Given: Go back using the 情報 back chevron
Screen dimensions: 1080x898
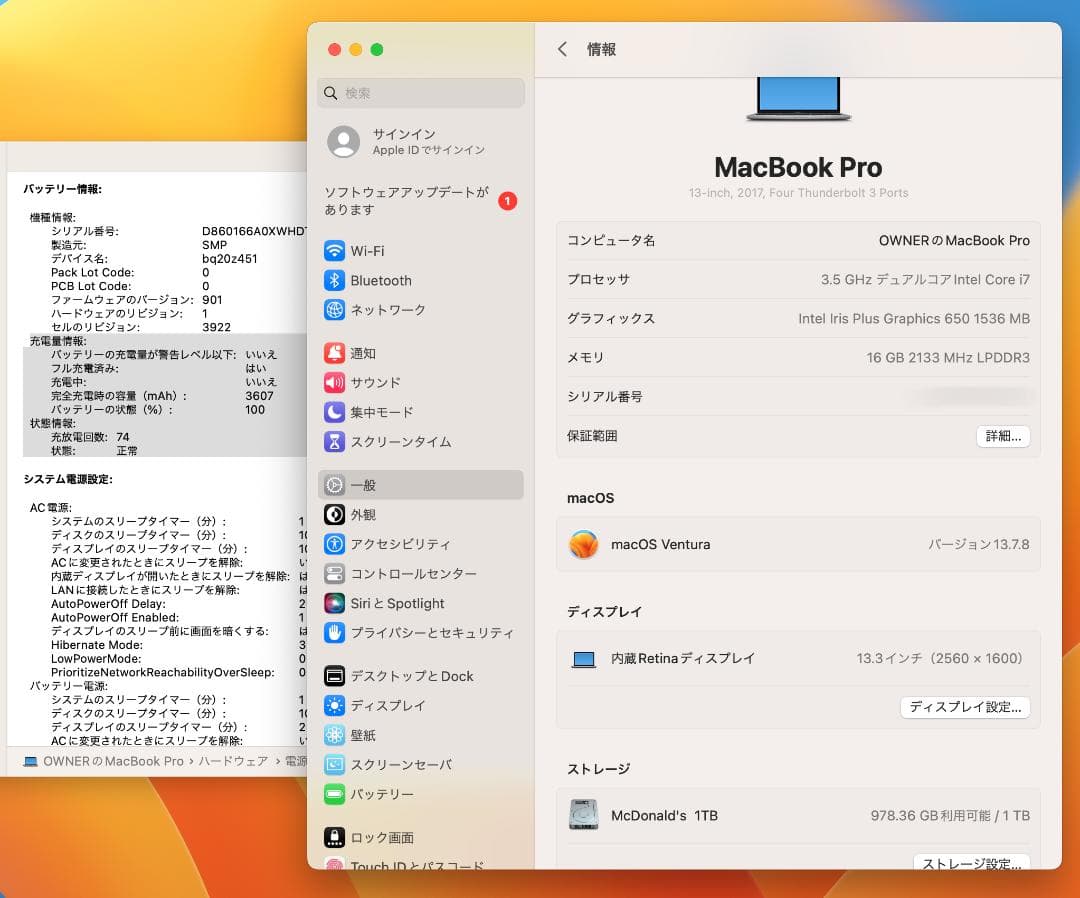Looking at the screenshot, I should point(562,48).
